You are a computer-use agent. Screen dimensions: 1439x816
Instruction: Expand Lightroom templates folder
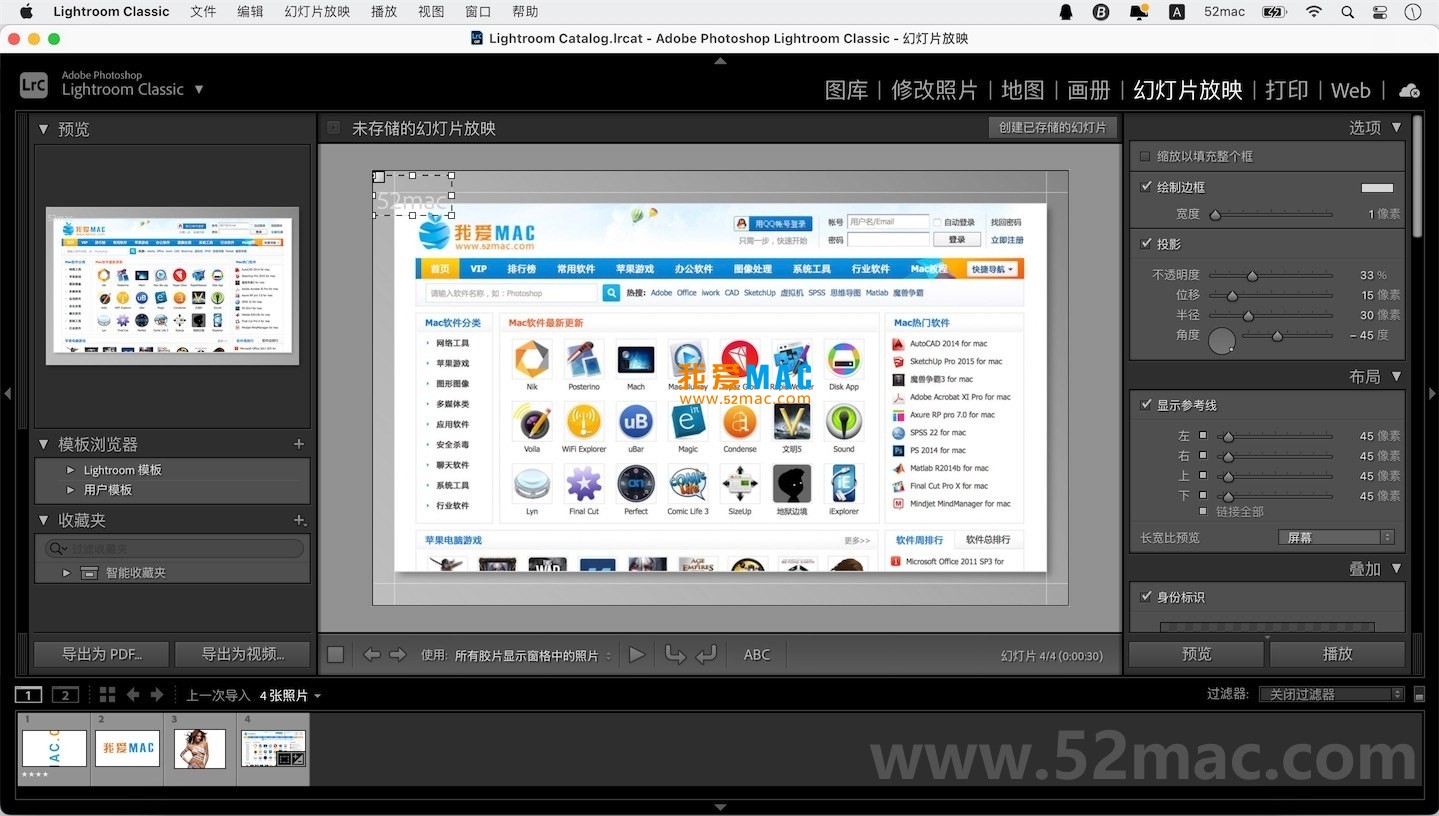(70, 470)
